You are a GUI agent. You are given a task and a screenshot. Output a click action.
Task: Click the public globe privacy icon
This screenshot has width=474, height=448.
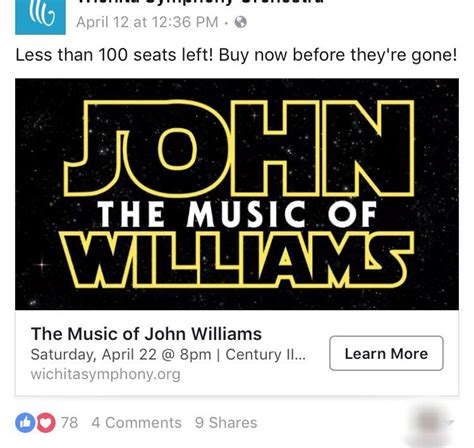[x=241, y=22]
